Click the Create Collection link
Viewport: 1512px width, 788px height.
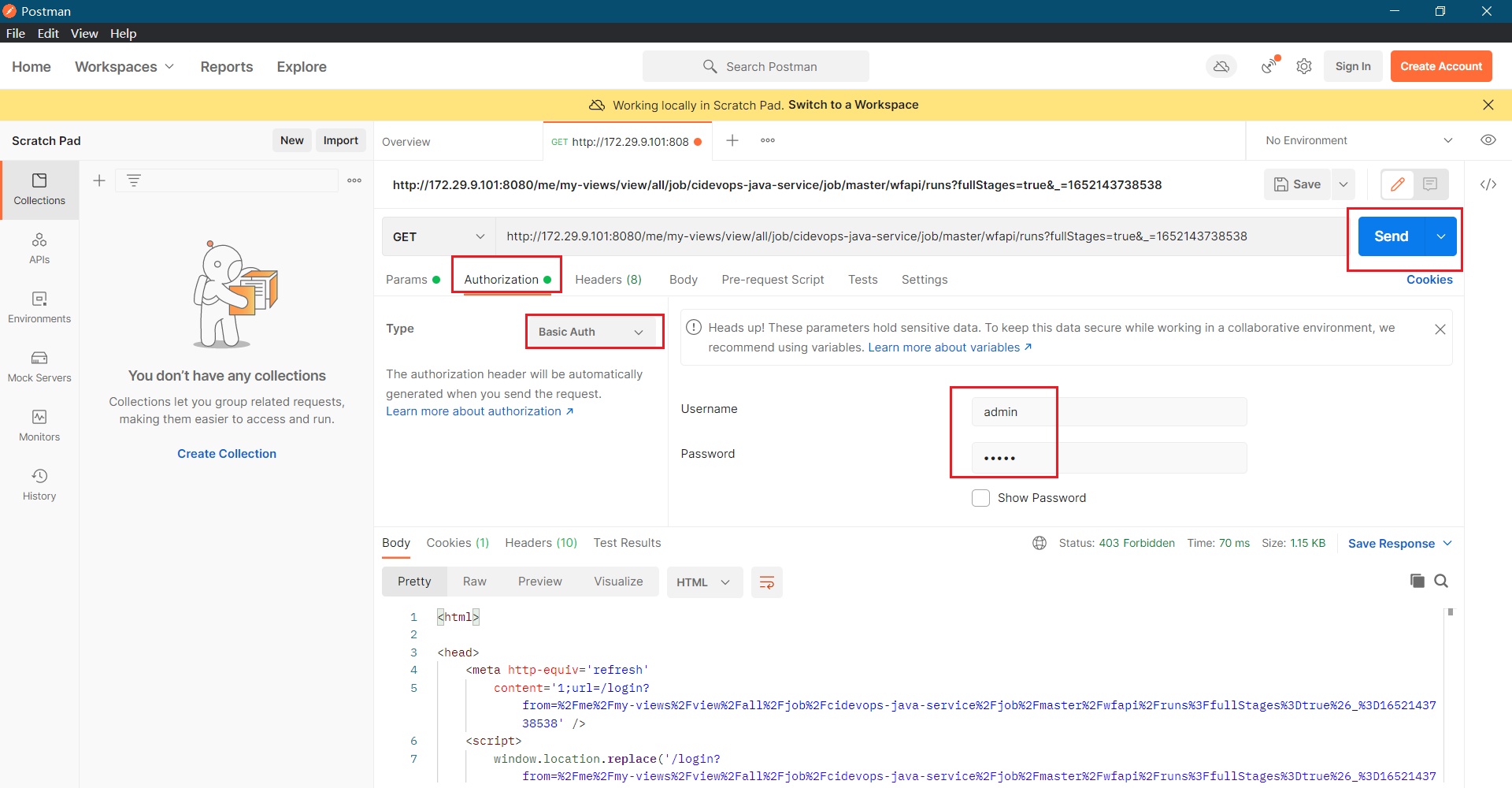pos(227,454)
